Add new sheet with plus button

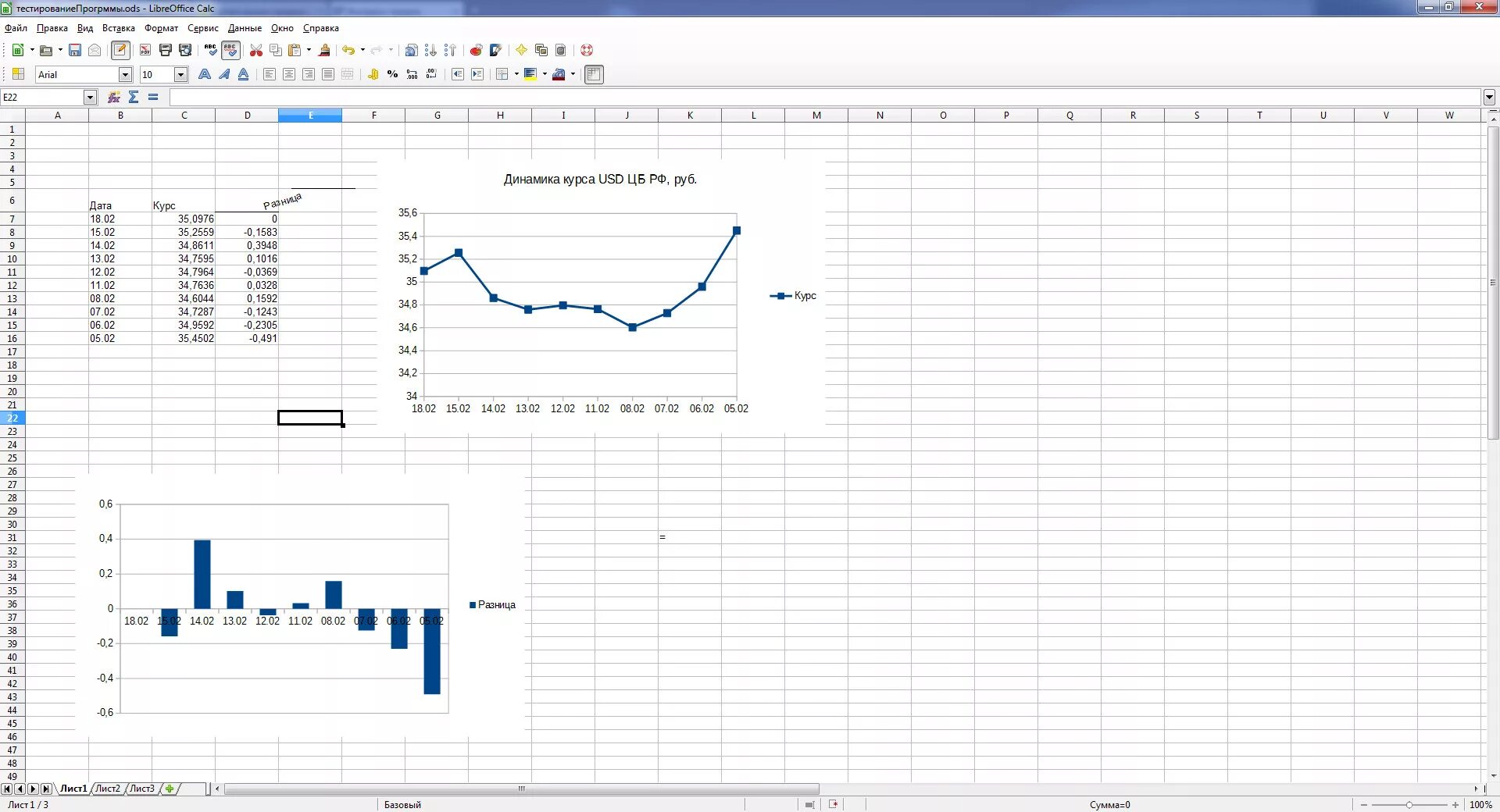(x=170, y=789)
